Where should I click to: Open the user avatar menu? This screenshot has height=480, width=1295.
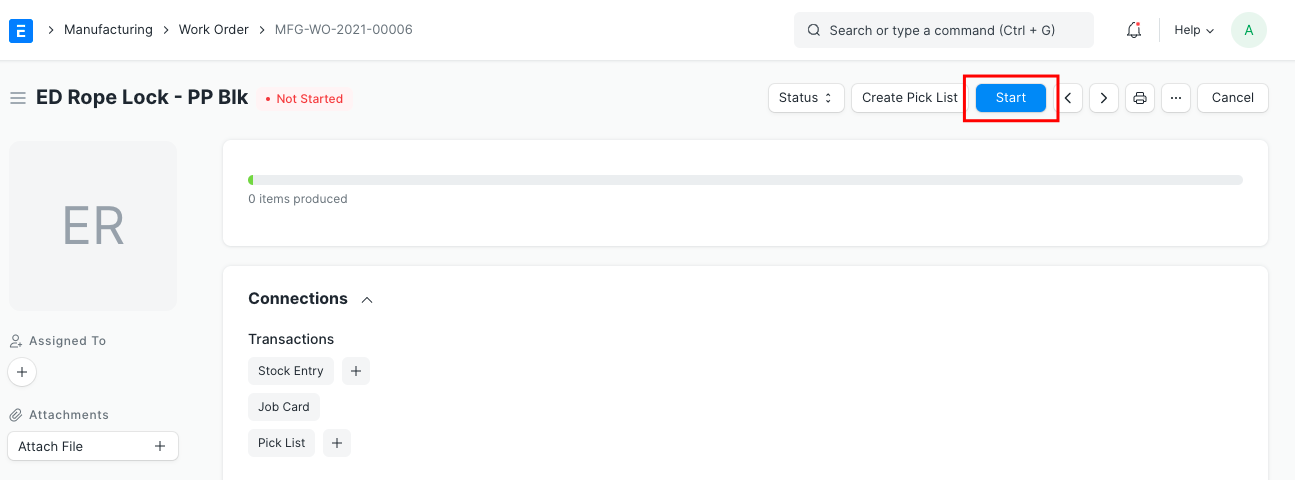coord(1248,30)
